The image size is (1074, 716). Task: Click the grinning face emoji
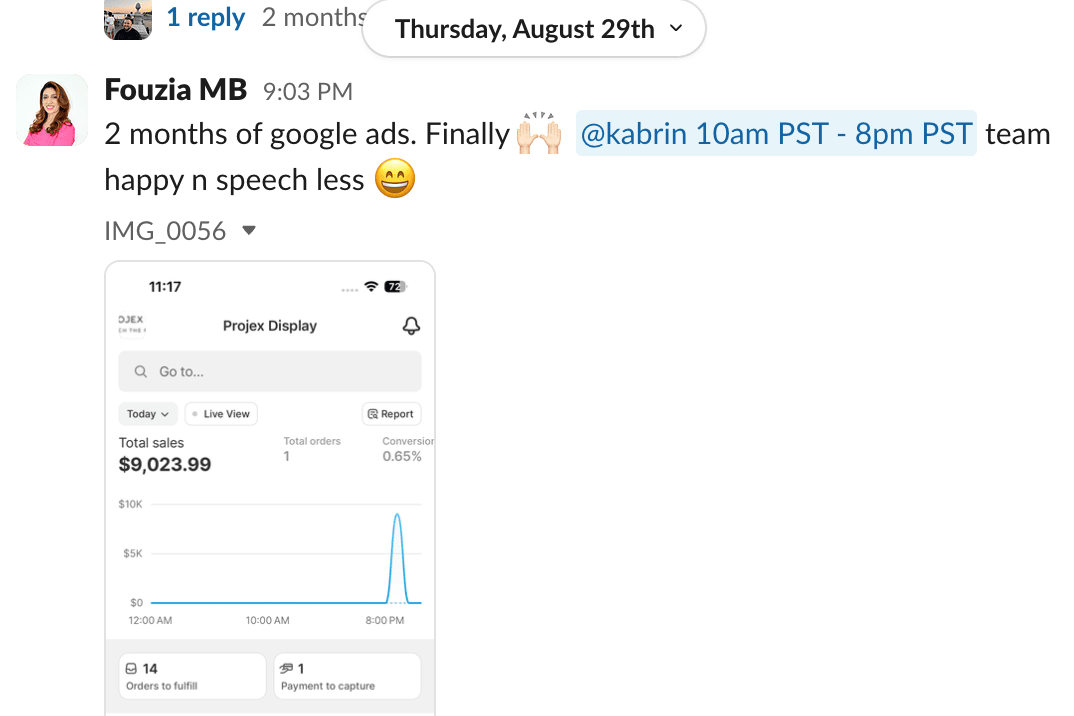click(x=394, y=179)
